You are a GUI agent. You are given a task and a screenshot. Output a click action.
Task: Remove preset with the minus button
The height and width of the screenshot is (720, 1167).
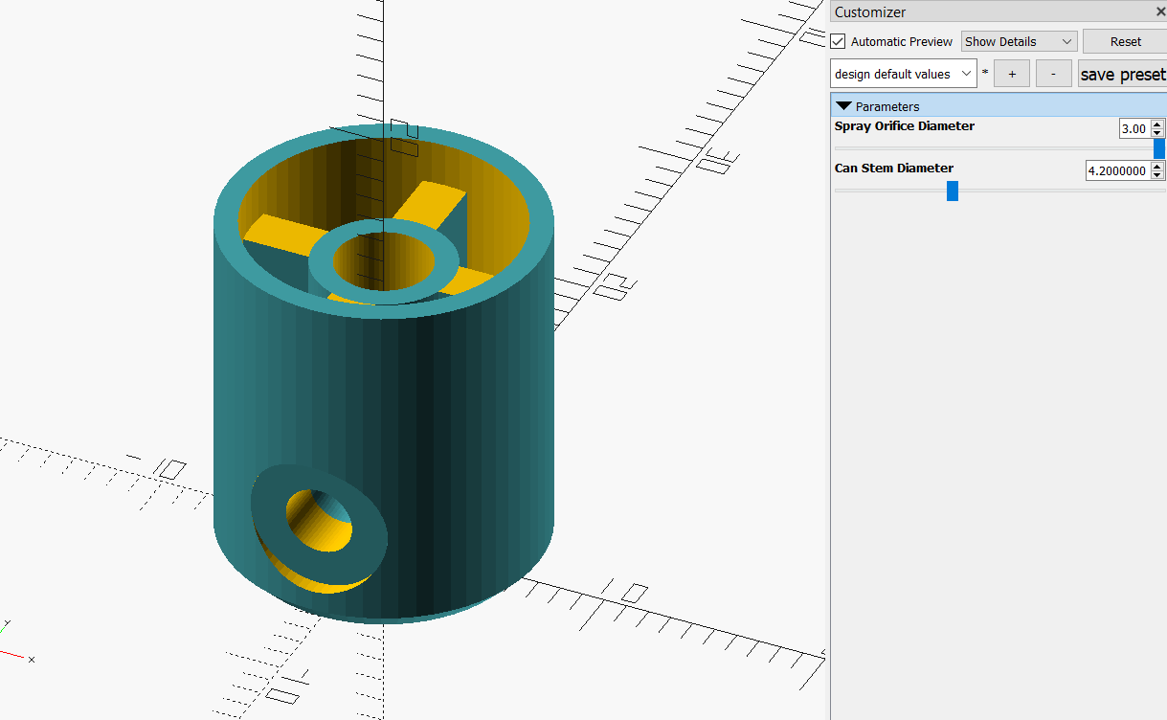click(x=1053, y=74)
